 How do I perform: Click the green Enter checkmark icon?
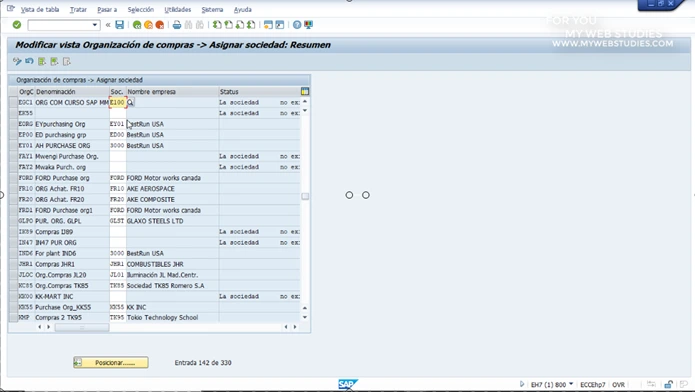point(17,25)
